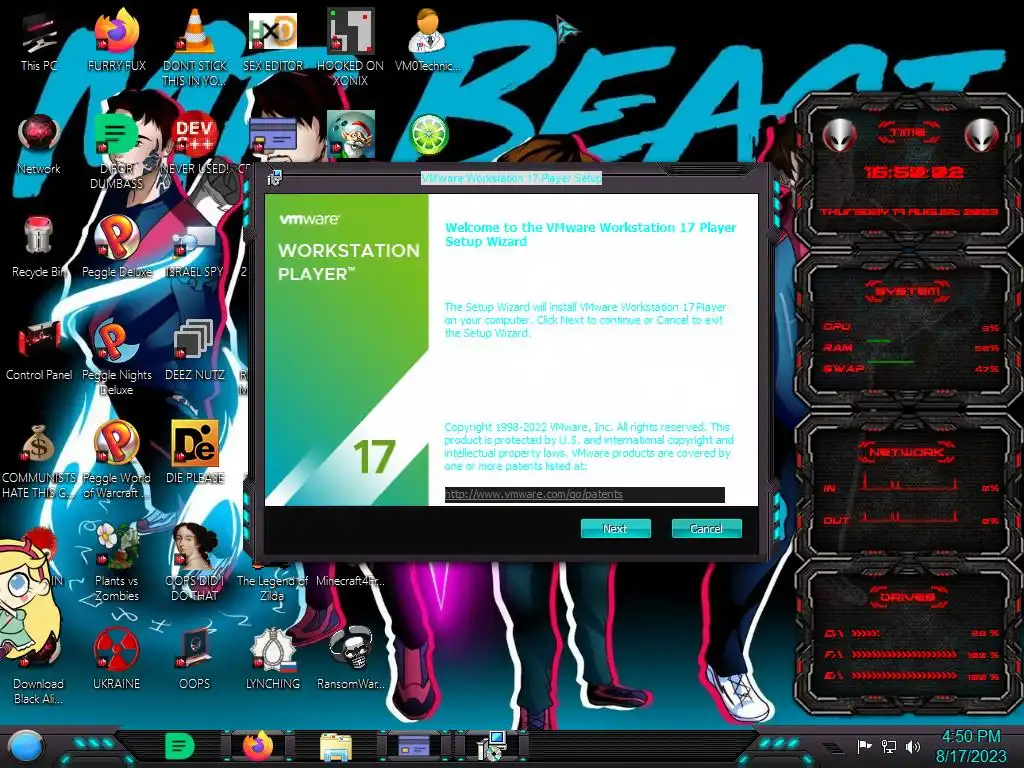Open the network tray icon
The image size is (1024, 768).
(888, 746)
